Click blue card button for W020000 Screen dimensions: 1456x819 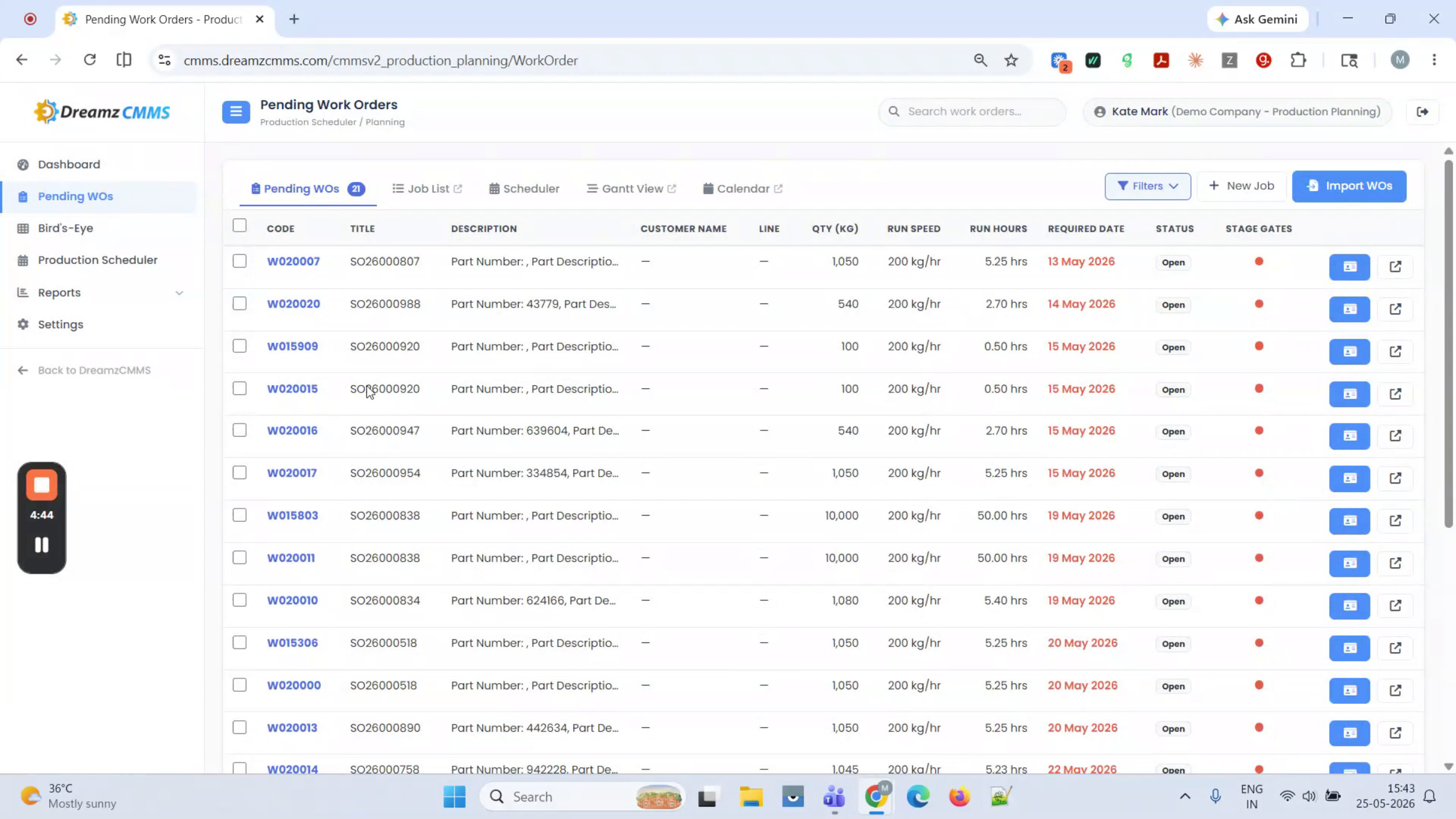(1349, 690)
